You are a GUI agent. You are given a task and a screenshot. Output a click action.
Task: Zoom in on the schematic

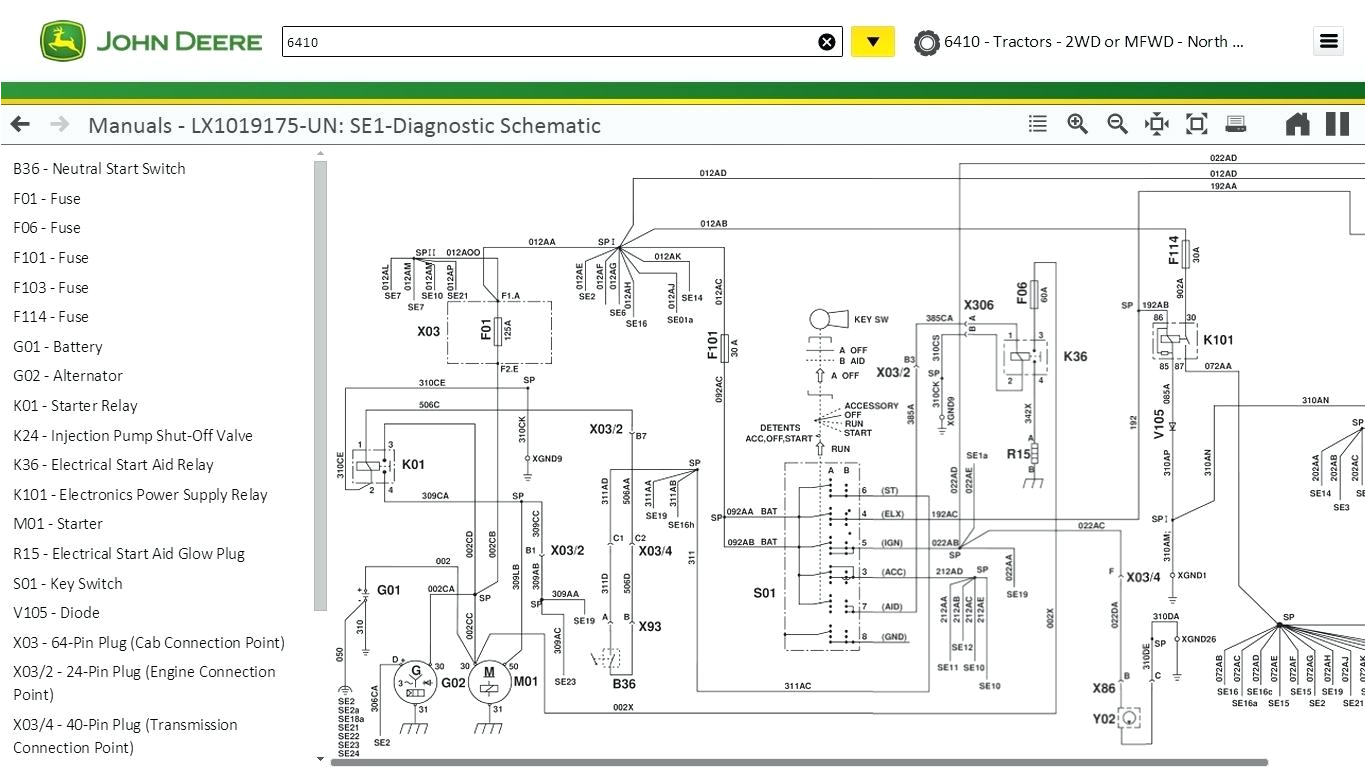point(1077,123)
